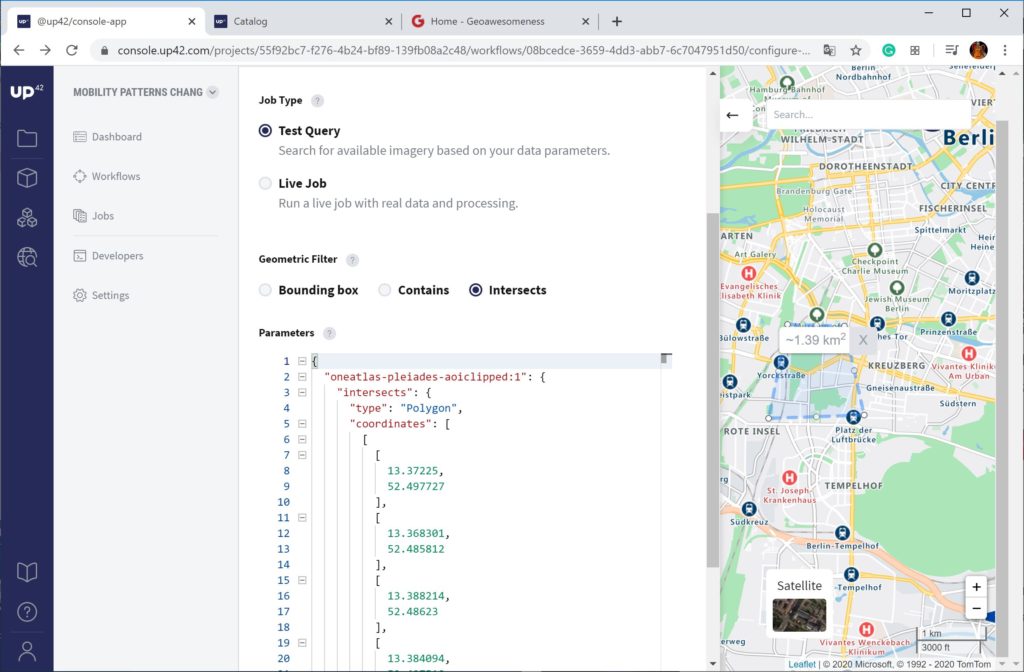The height and width of the screenshot is (672, 1024).
Task: Open Dashboard in the project menu
Action: pyautogui.click(x=116, y=136)
